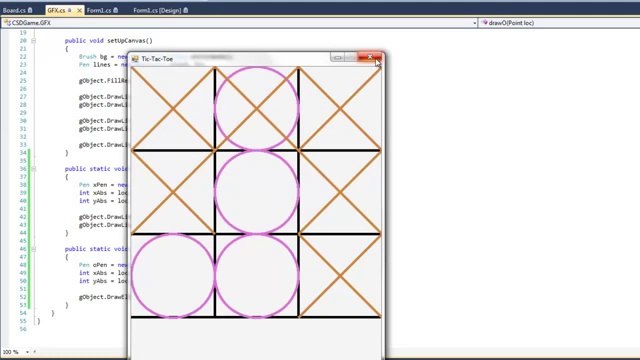Minimize the Tic-Tac-Toe window
This screenshot has width=640, height=360.
click(337, 58)
